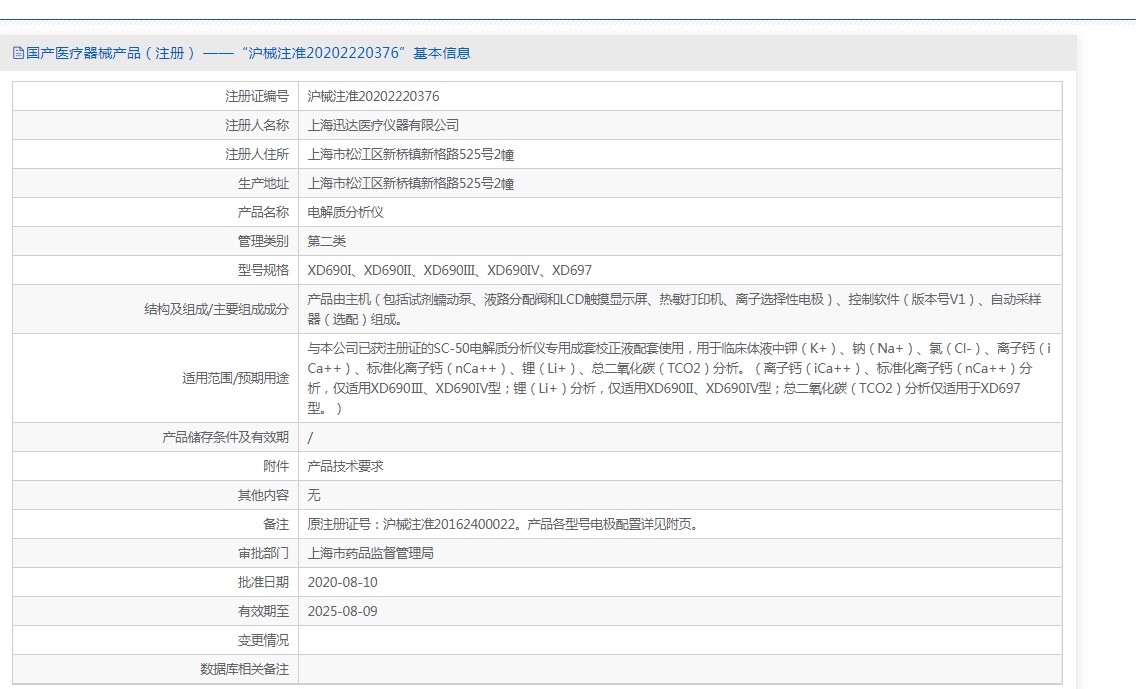Click the 注册人名称 label

pos(256,125)
